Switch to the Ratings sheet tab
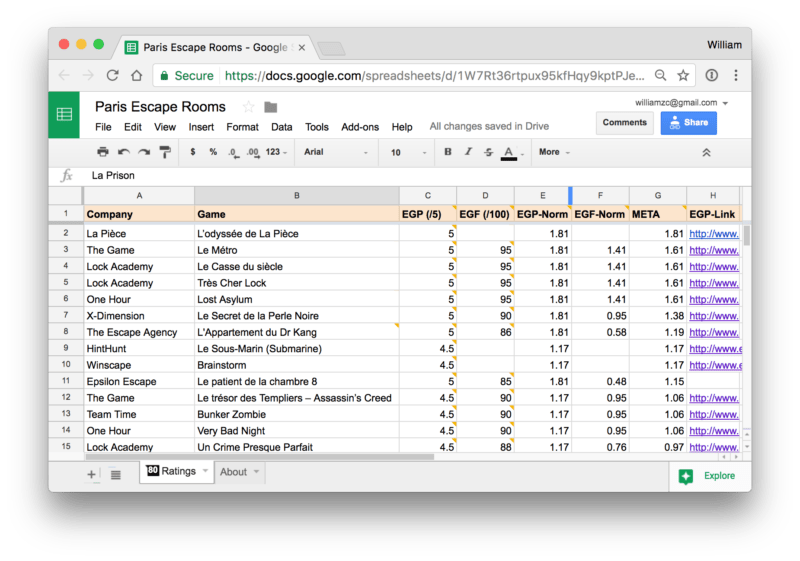800x561 pixels. pyautogui.click(x=178, y=471)
